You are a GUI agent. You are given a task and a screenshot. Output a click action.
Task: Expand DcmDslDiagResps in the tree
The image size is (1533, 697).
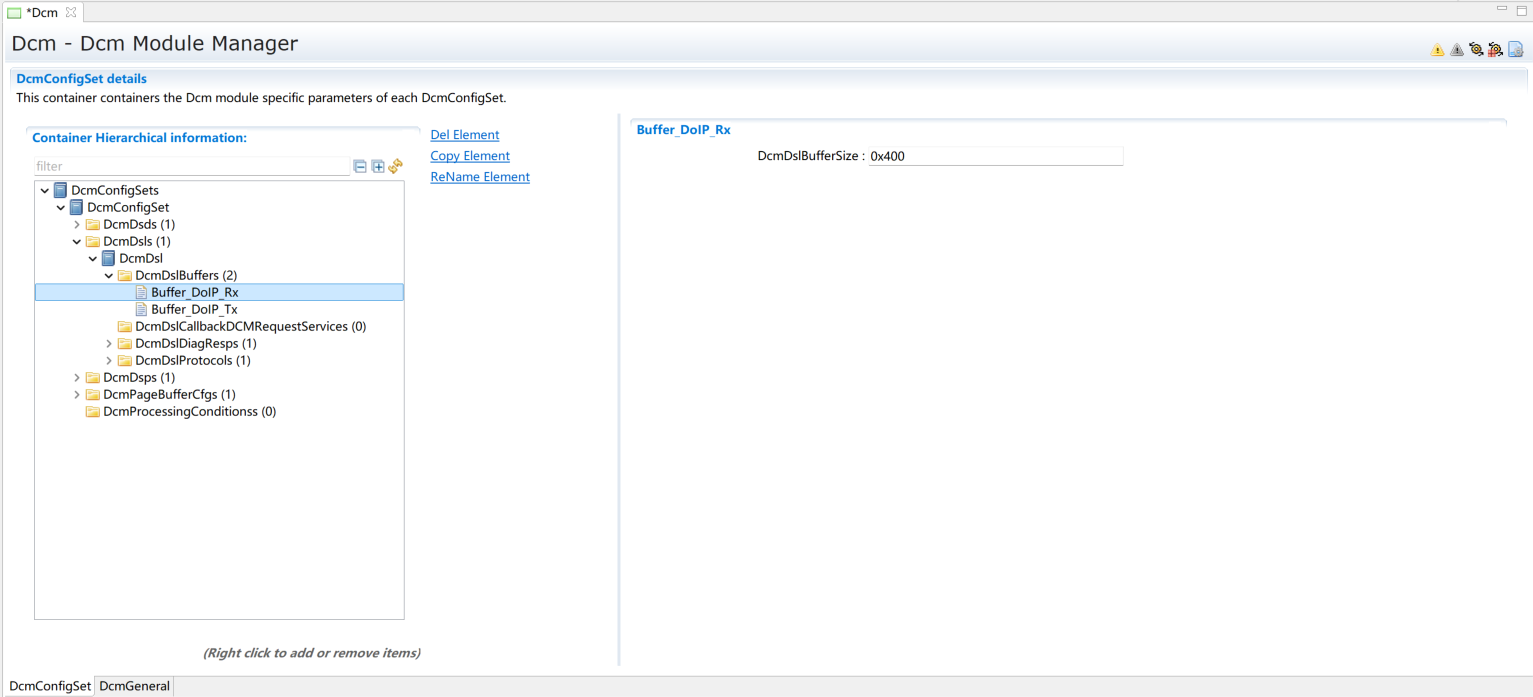[109, 344]
